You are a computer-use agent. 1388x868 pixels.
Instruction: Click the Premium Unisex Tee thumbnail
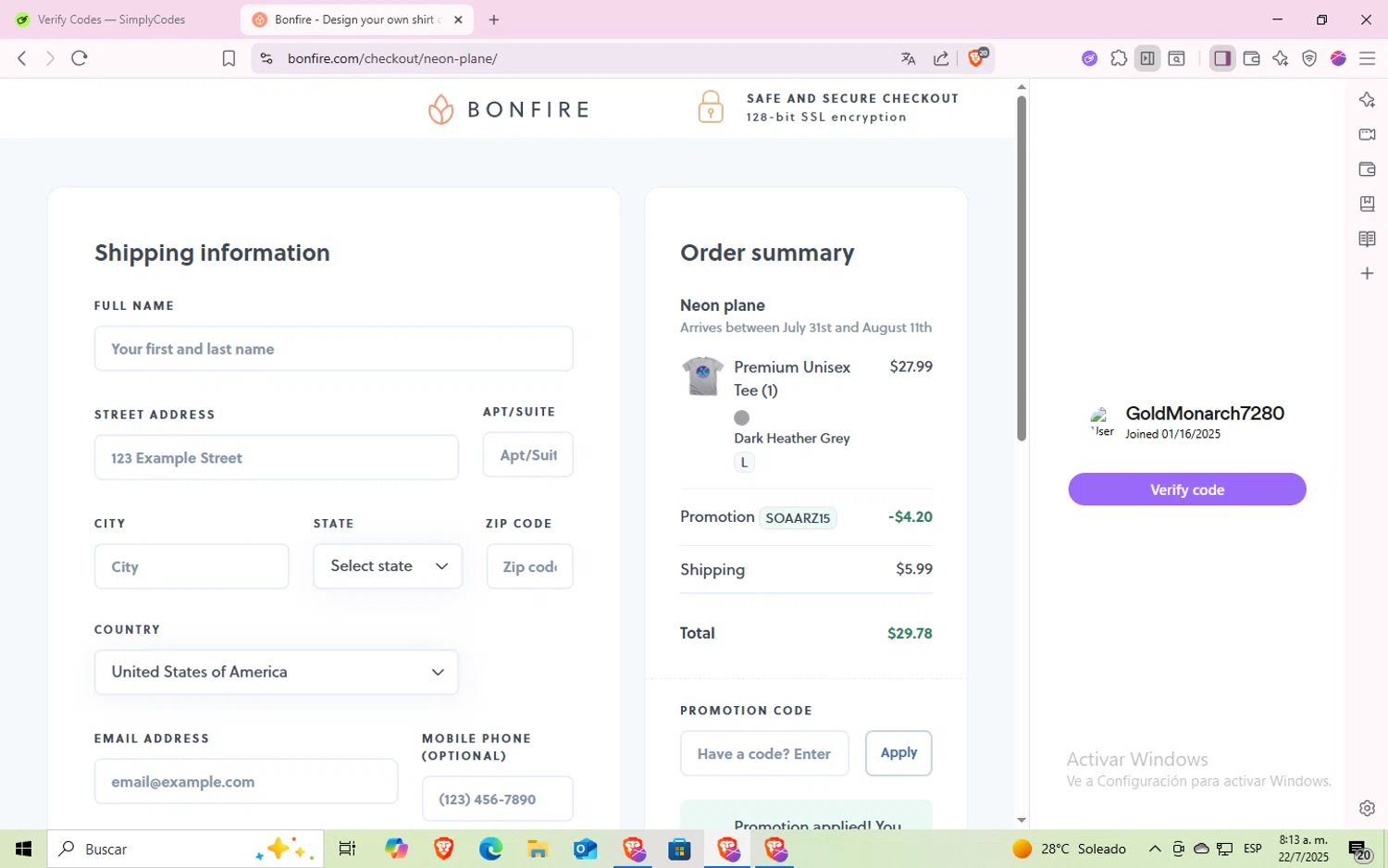tap(702, 376)
